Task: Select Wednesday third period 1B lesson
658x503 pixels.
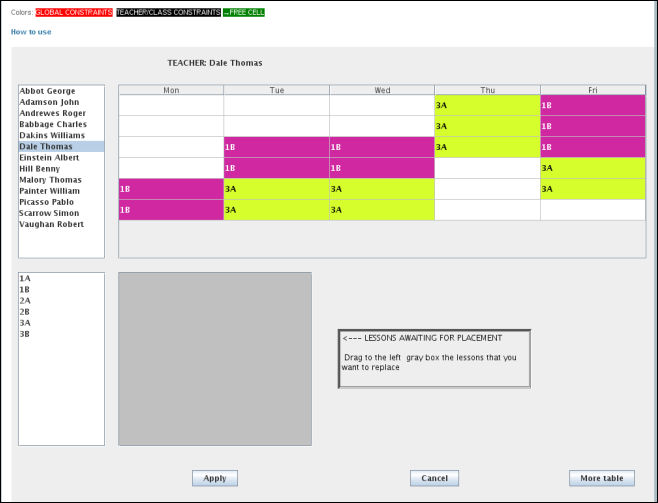Action: click(382, 147)
